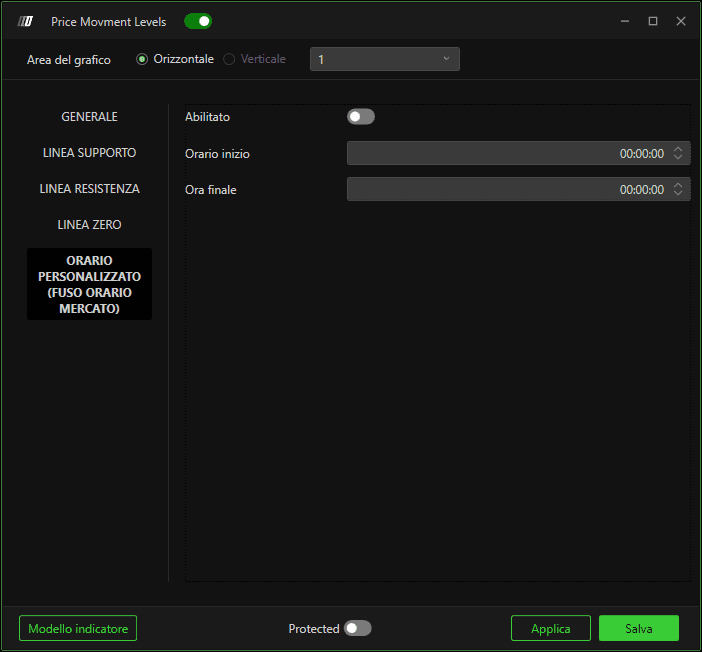This screenshot has width=702, height=652.
Task: Select the ORARIO PERSONALIZZATO tab
Action: point(90,284)
